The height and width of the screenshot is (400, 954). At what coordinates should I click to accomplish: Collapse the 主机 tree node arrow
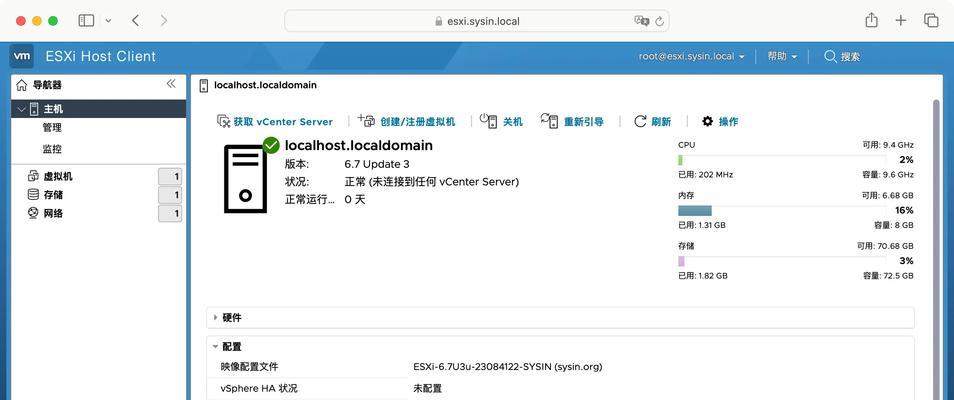coord(22,110)
